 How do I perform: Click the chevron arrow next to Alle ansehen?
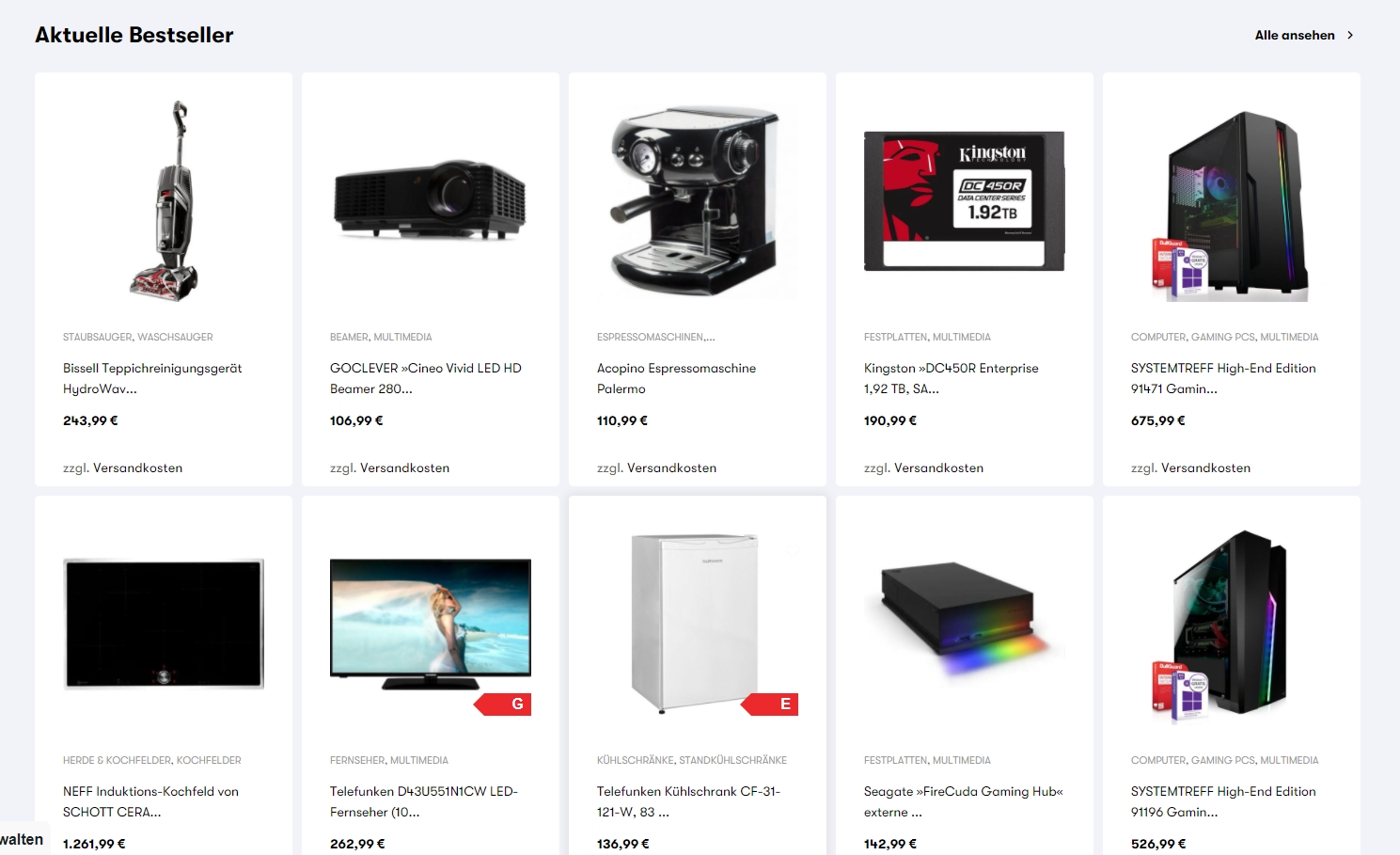[x=1350, y=36]
